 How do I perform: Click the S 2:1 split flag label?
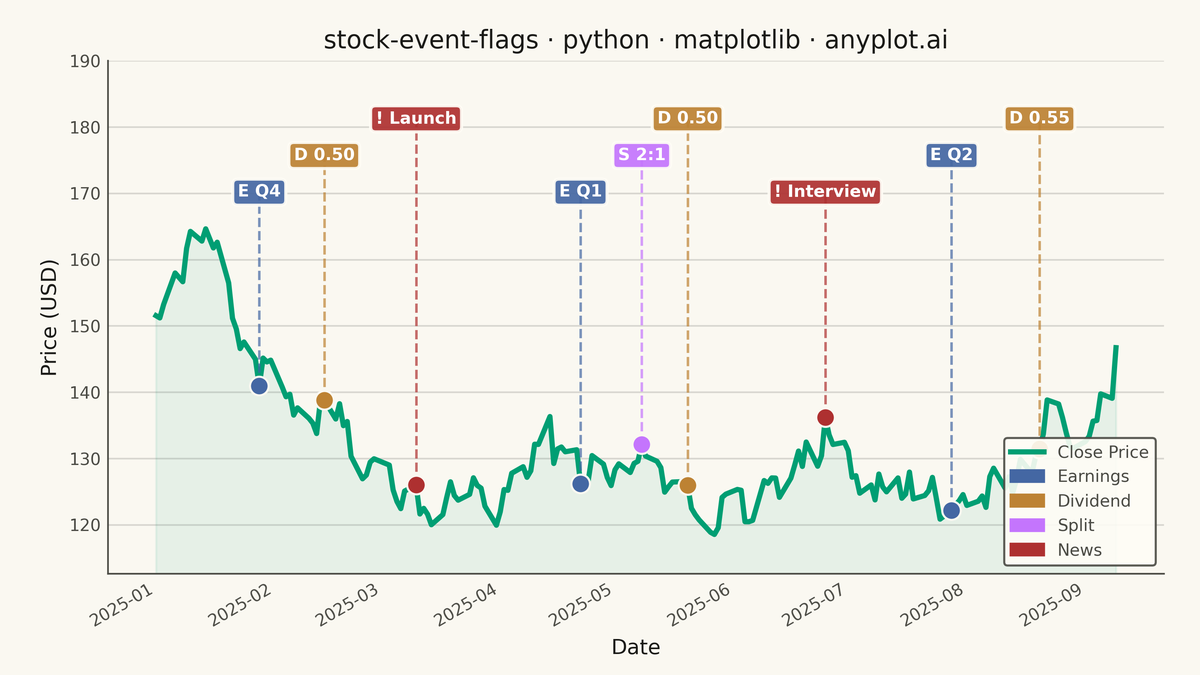tap(641, 155)
